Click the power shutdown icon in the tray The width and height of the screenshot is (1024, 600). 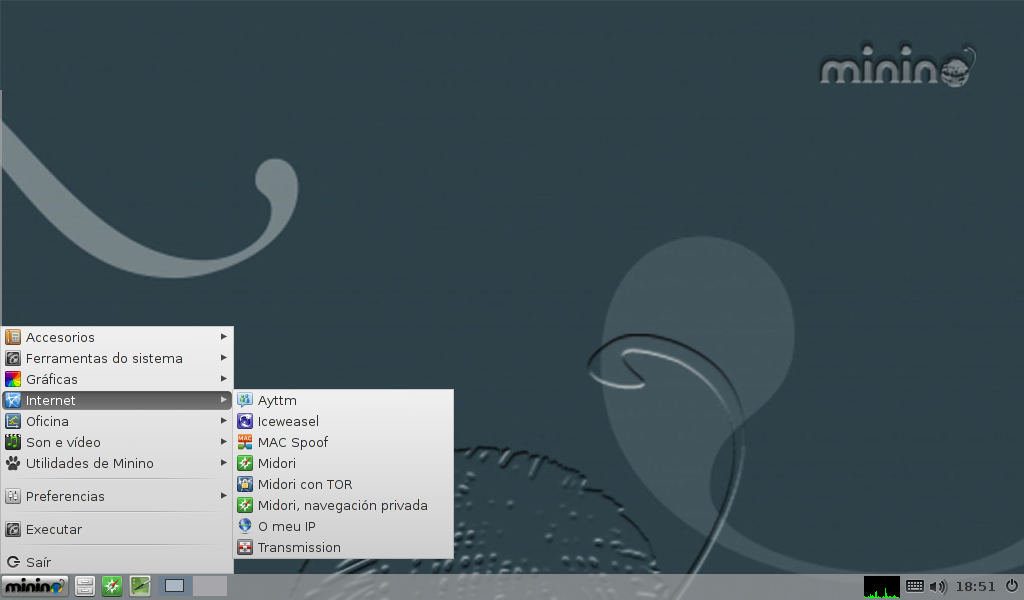click(x=1012, y=586)
